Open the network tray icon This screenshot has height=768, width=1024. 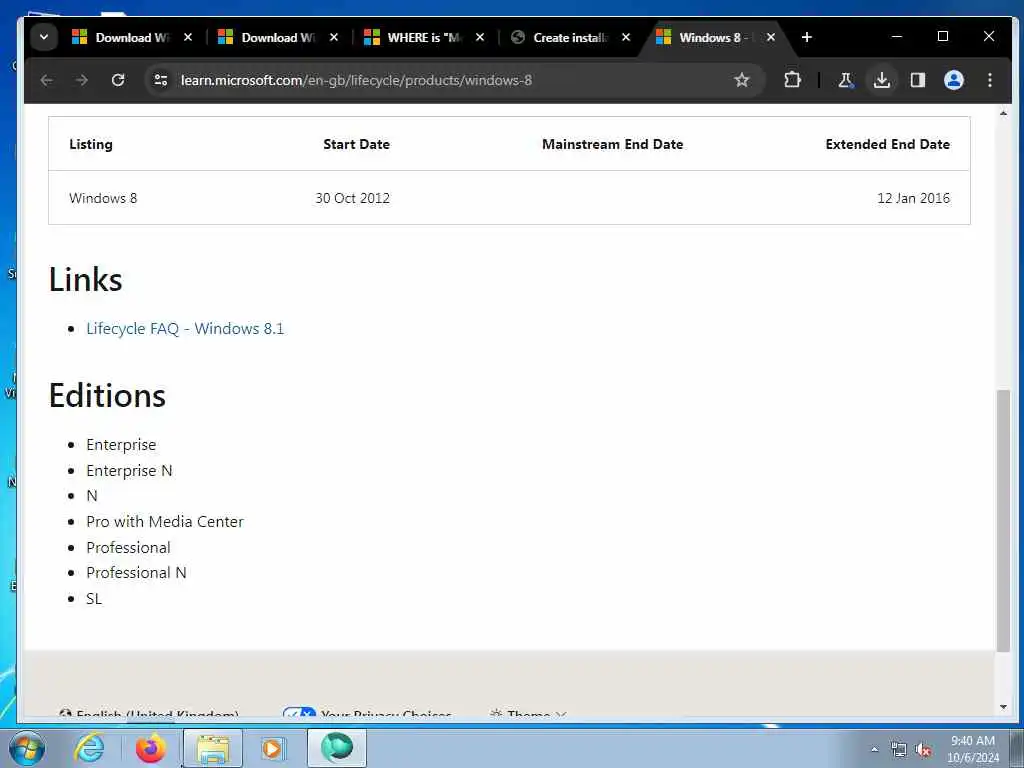(899, 750)
